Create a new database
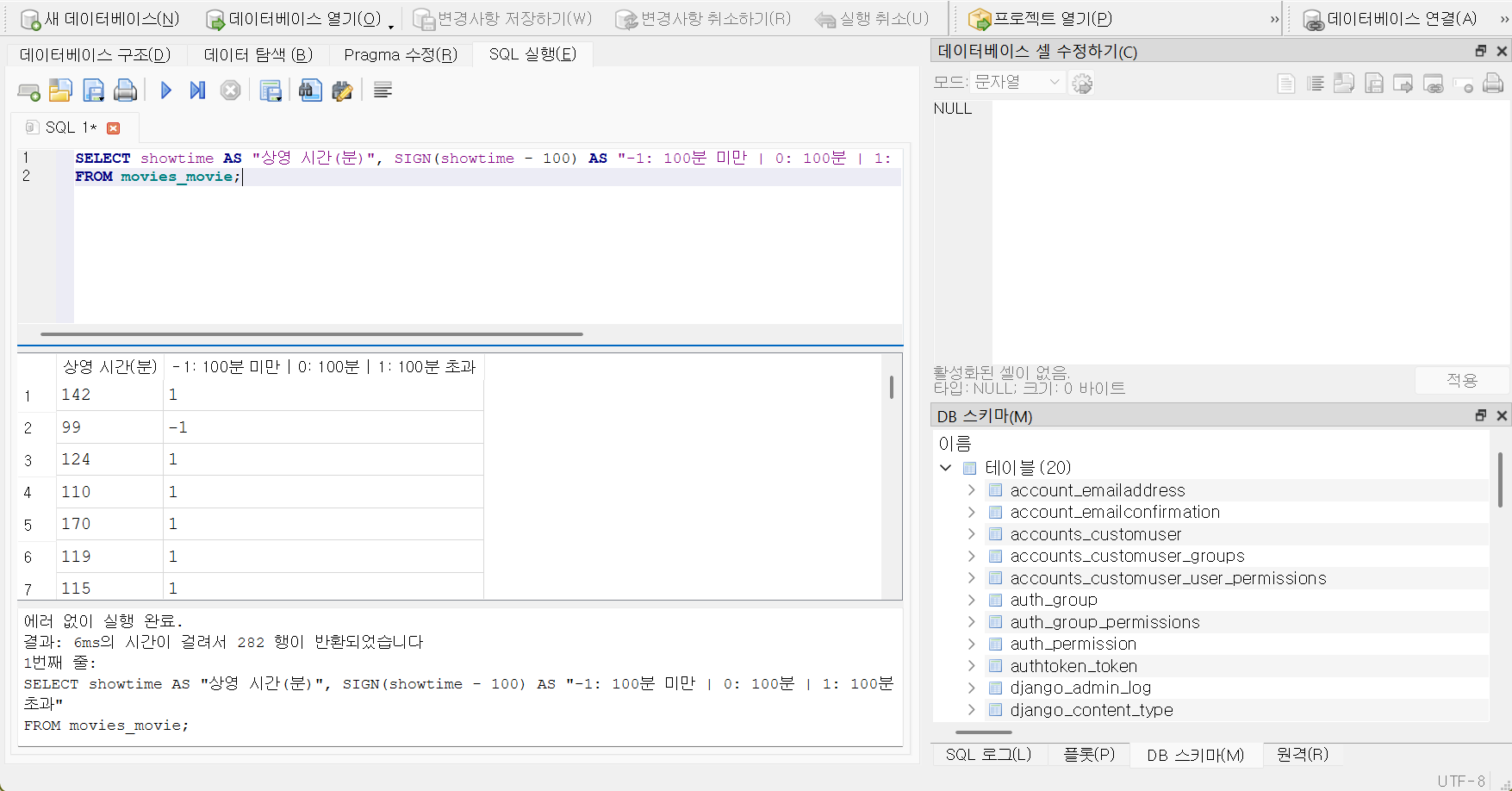The height and width of the screenshot is (791, 1512). 99,18
